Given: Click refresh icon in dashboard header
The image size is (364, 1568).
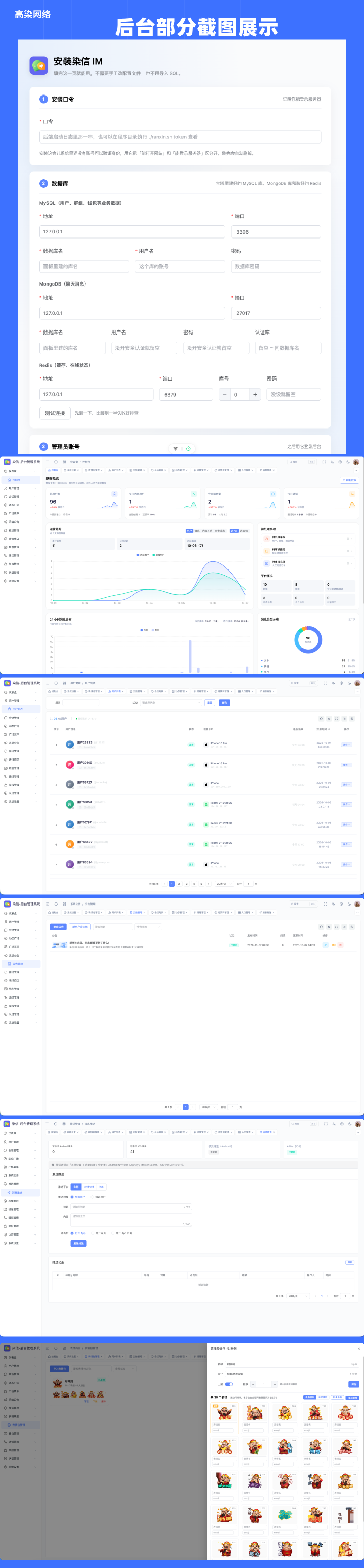Looking at the screenshot, I should 56,462.
